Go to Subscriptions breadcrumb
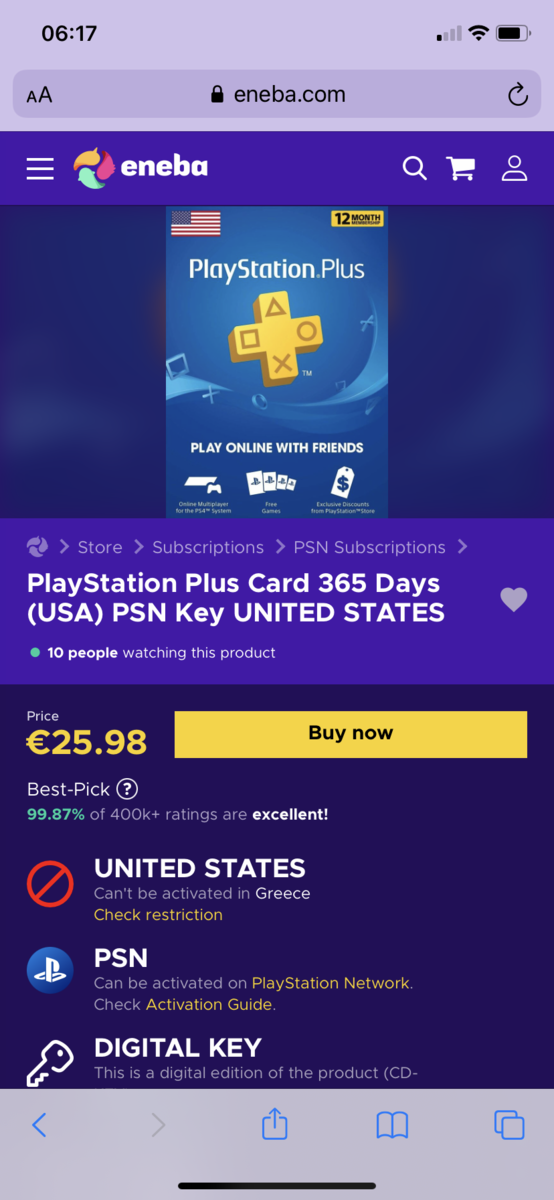The image size is (554, 1200). [208, 547]
